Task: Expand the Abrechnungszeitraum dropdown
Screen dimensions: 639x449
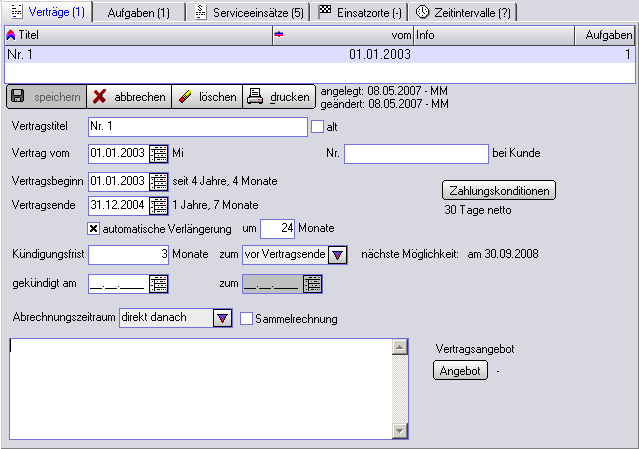Action: 222,318
